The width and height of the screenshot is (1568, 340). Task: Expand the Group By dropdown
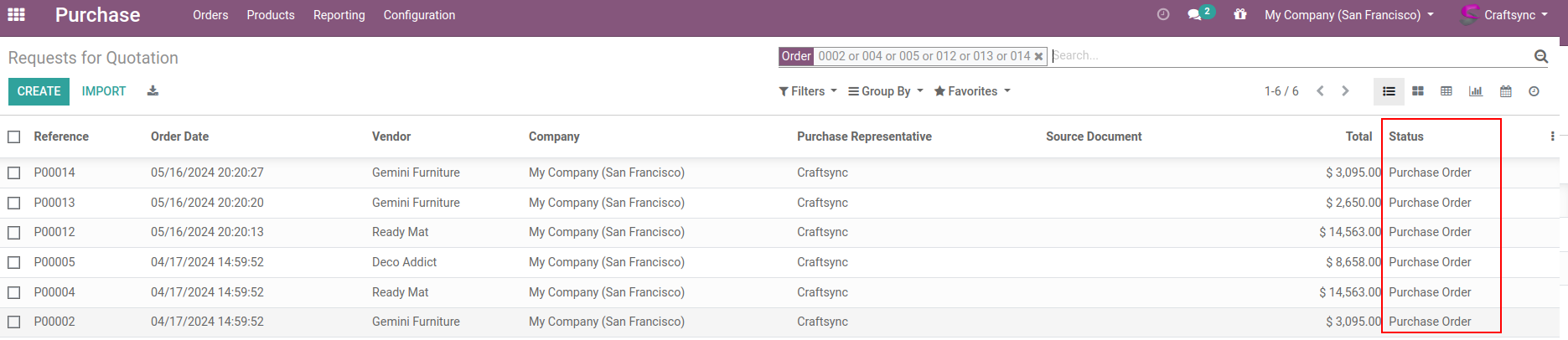(x=885, y=91)
